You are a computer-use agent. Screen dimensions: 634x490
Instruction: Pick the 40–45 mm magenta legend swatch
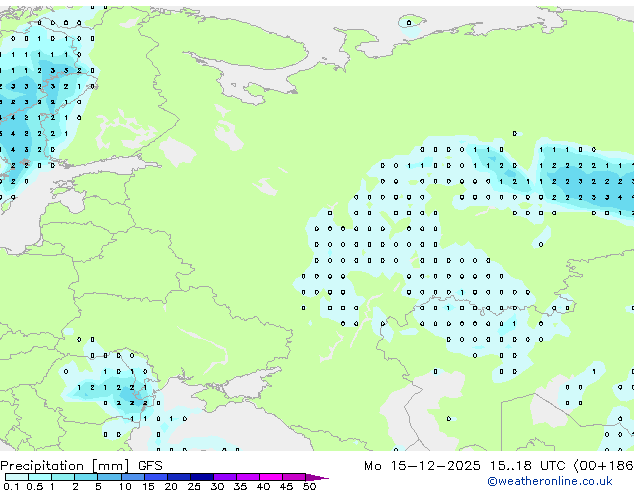tap(271, 477)
